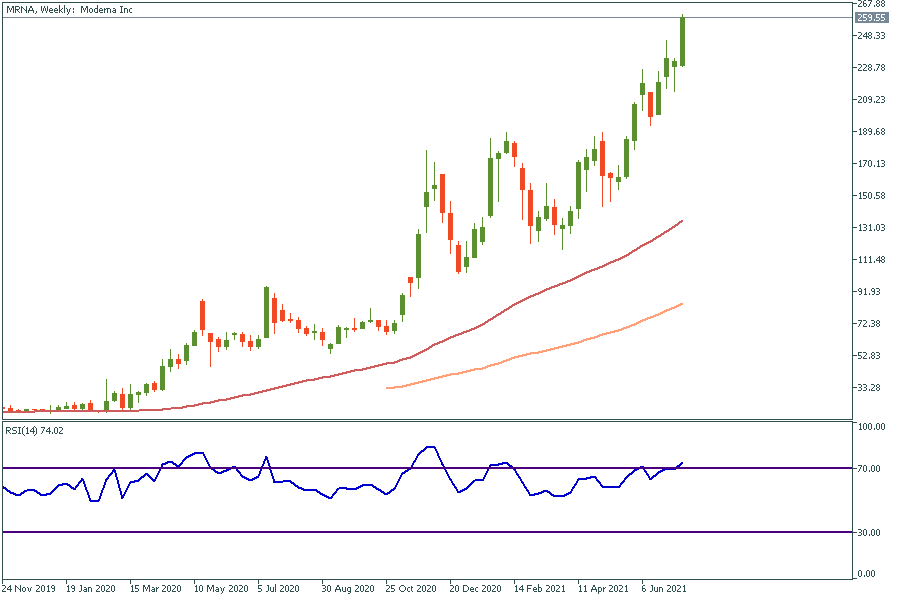Select the 5 Jul 2020 date label

point(280,589)
